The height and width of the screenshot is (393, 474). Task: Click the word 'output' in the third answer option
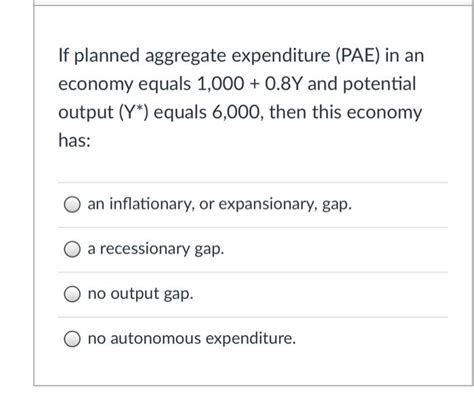pyautogui.click(x=135, y=294)
